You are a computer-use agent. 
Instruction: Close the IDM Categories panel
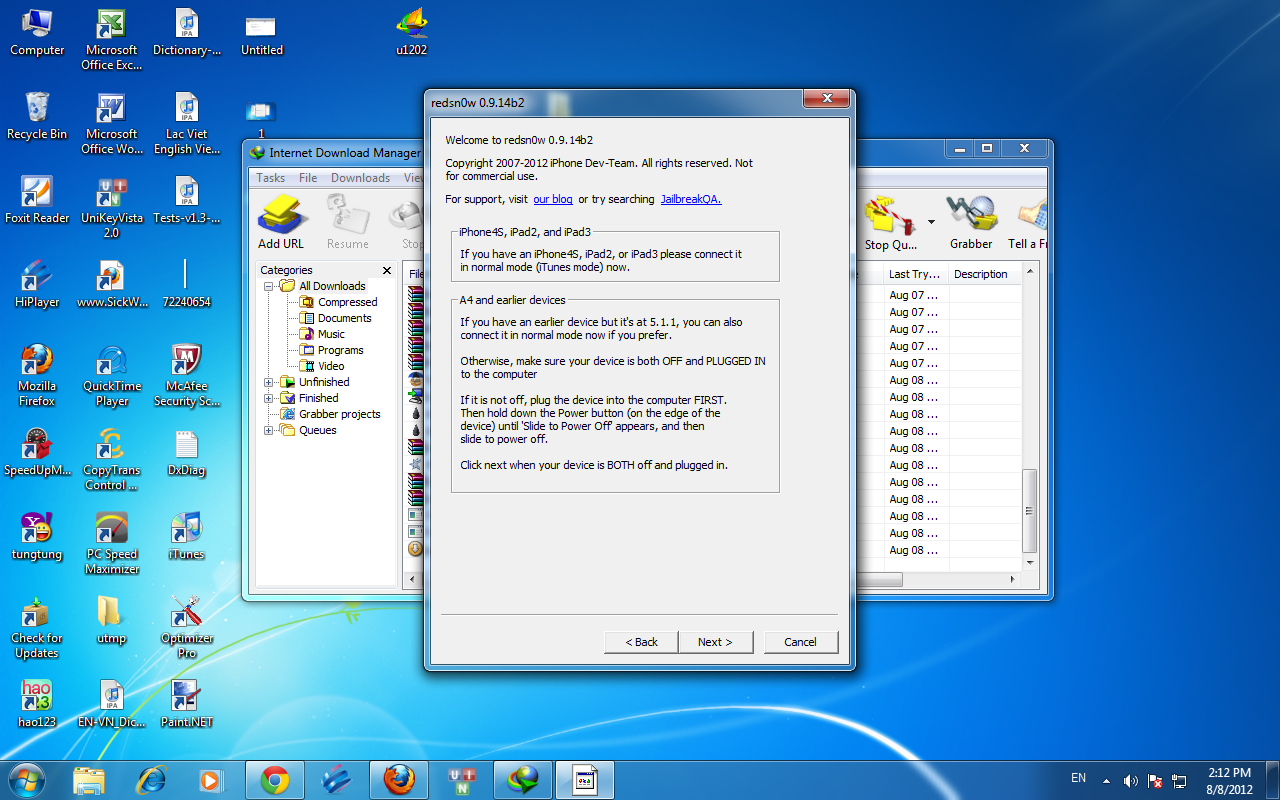(x=387, y=270)
